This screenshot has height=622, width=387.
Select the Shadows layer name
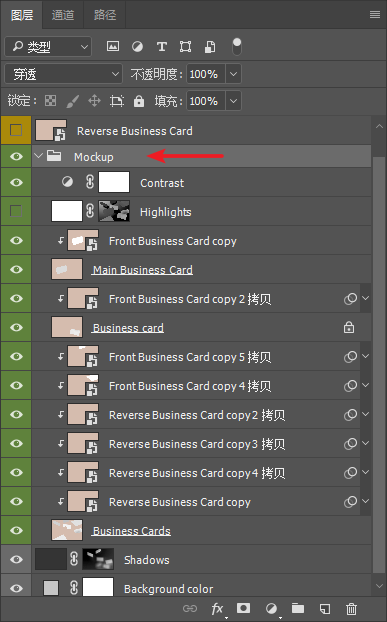pyautogui.click(x=147, y=560)
